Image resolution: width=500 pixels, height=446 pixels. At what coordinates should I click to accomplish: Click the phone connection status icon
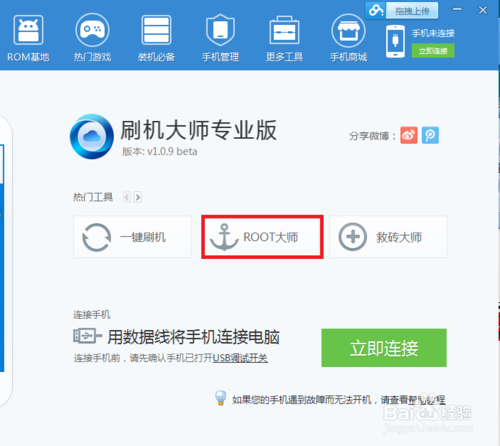click(x=395, y=41)
